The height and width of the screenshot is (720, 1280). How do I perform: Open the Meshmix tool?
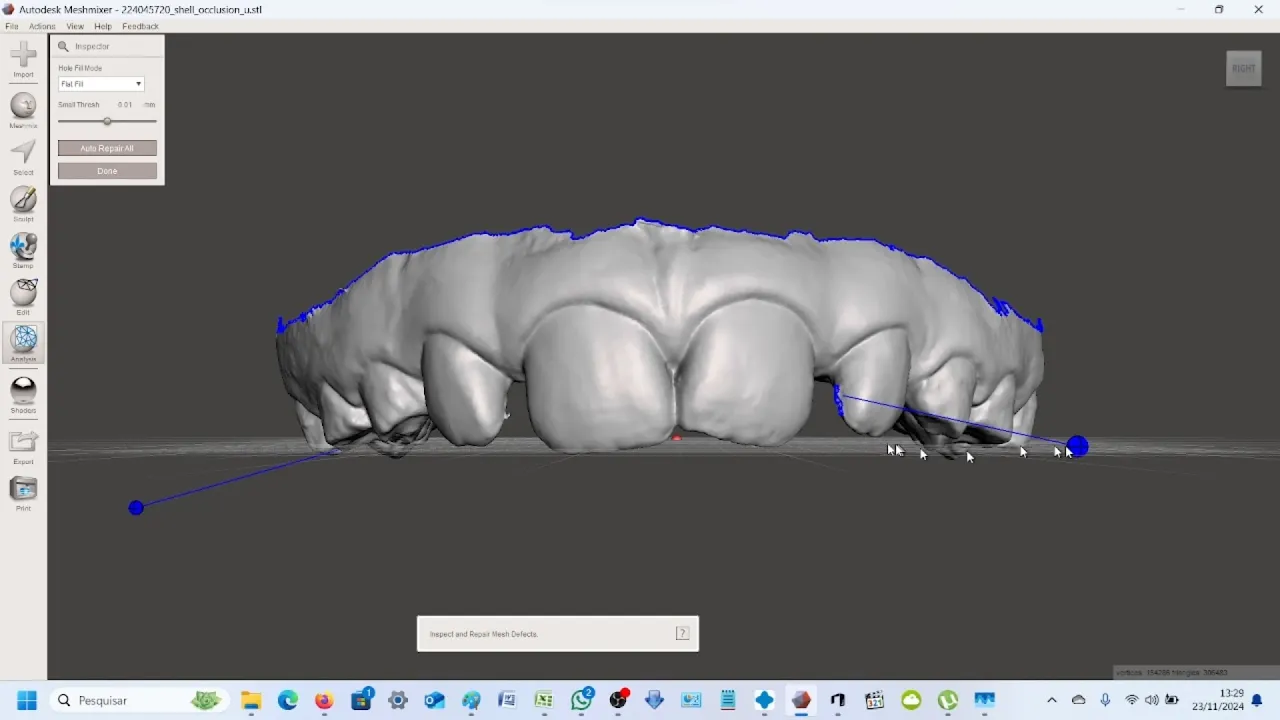23,110
